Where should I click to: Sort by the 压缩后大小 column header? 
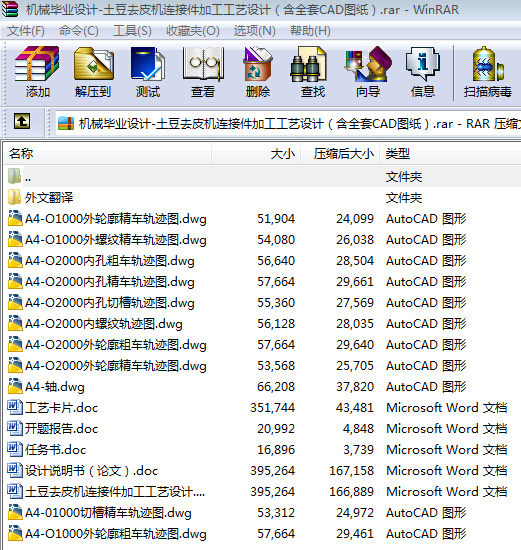340,154
